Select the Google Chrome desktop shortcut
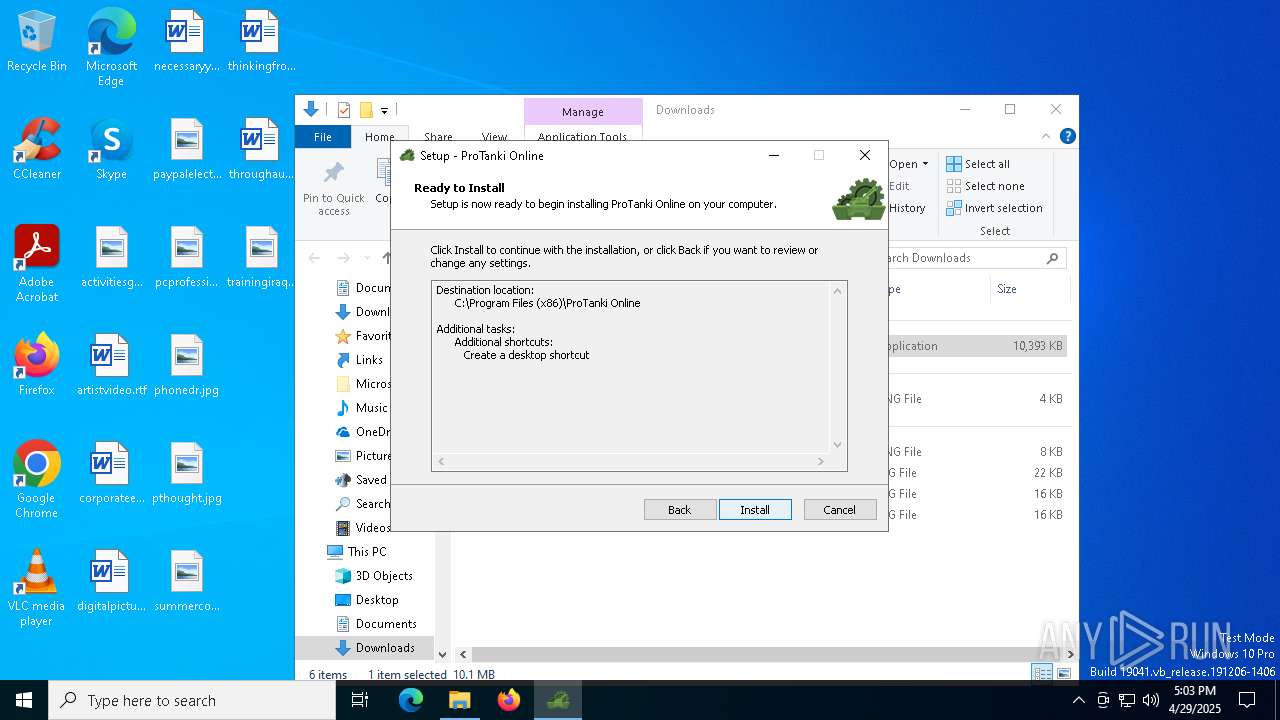 pos(37,479)
